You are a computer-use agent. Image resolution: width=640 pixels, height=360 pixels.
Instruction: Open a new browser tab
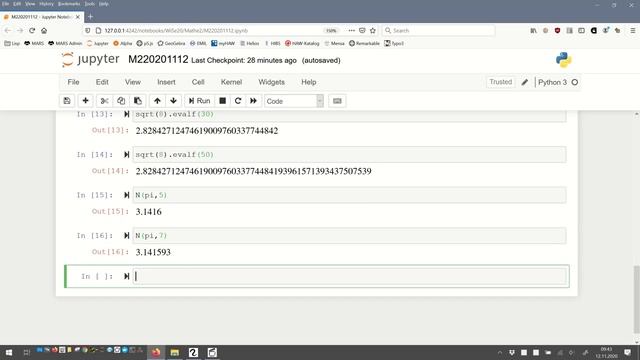coord(91,17)
